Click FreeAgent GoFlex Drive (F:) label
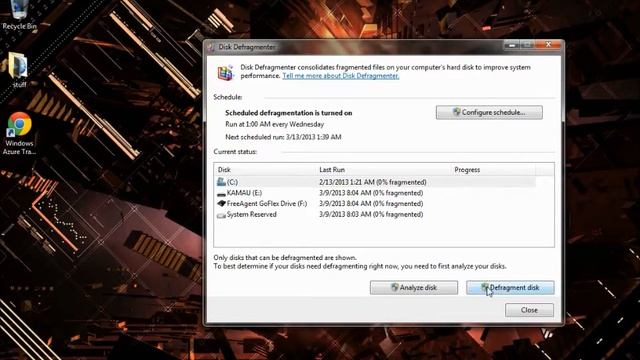The width and height of the screenshot is (640, 360). coord(267,204)
